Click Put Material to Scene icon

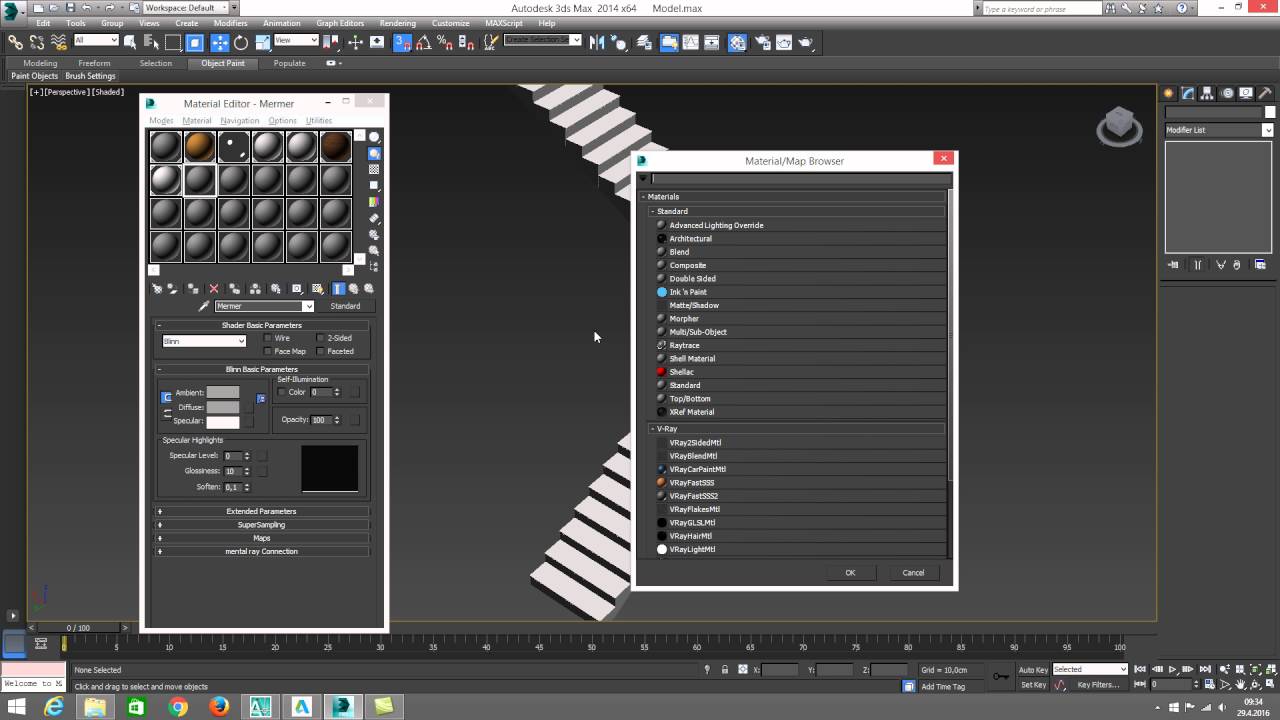pyautogui.click(x=172, y=289)
